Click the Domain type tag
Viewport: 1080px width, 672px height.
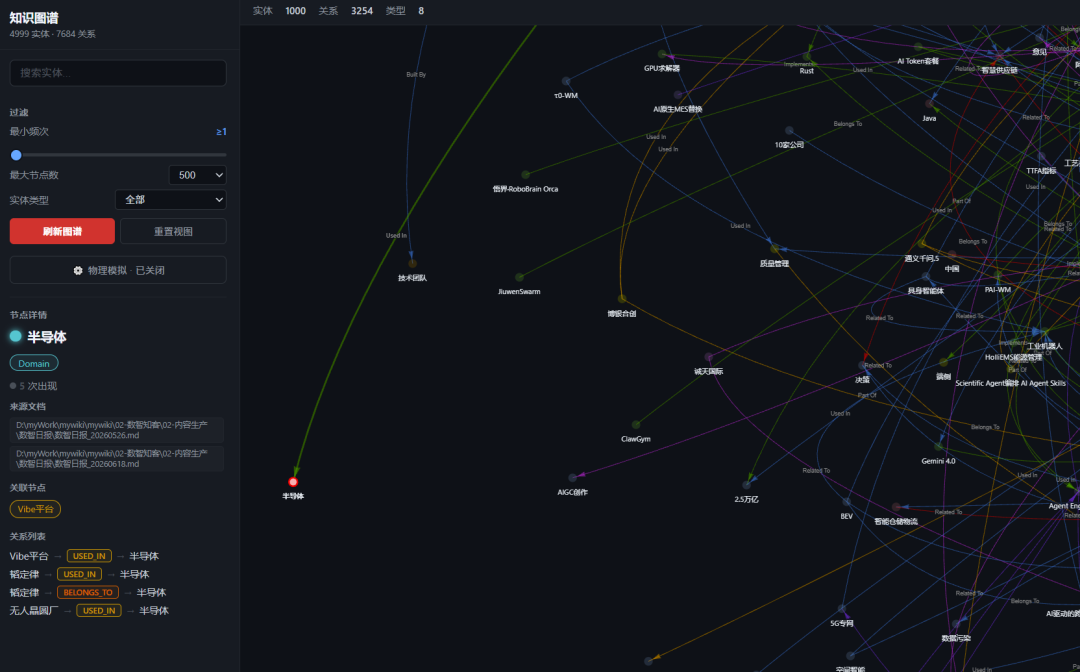[x=34, y=364]
